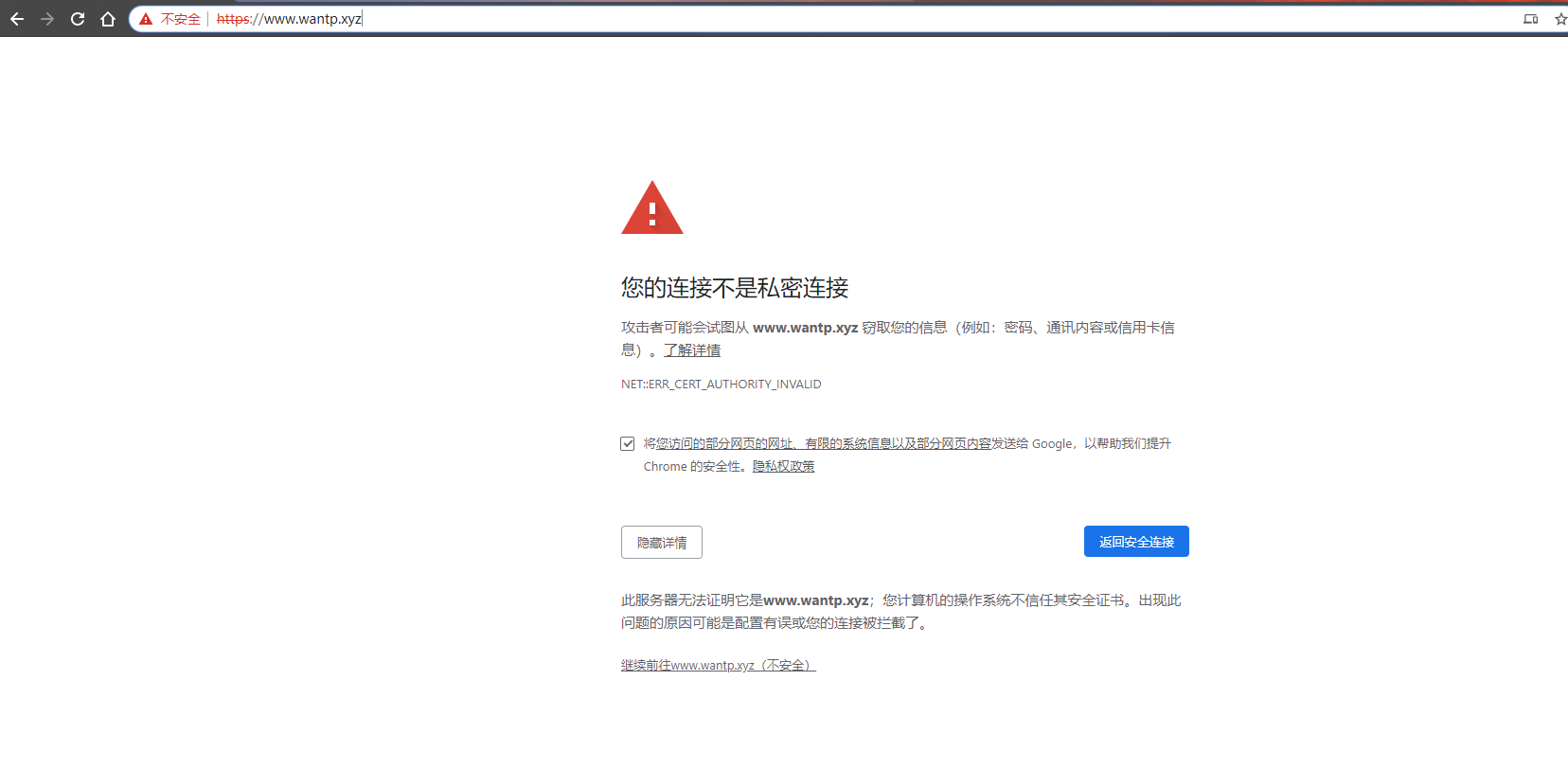Click the heading 您的连接不是私密连接
The width and height of the screenshot is (1568, 770).
tap(735, 288)
